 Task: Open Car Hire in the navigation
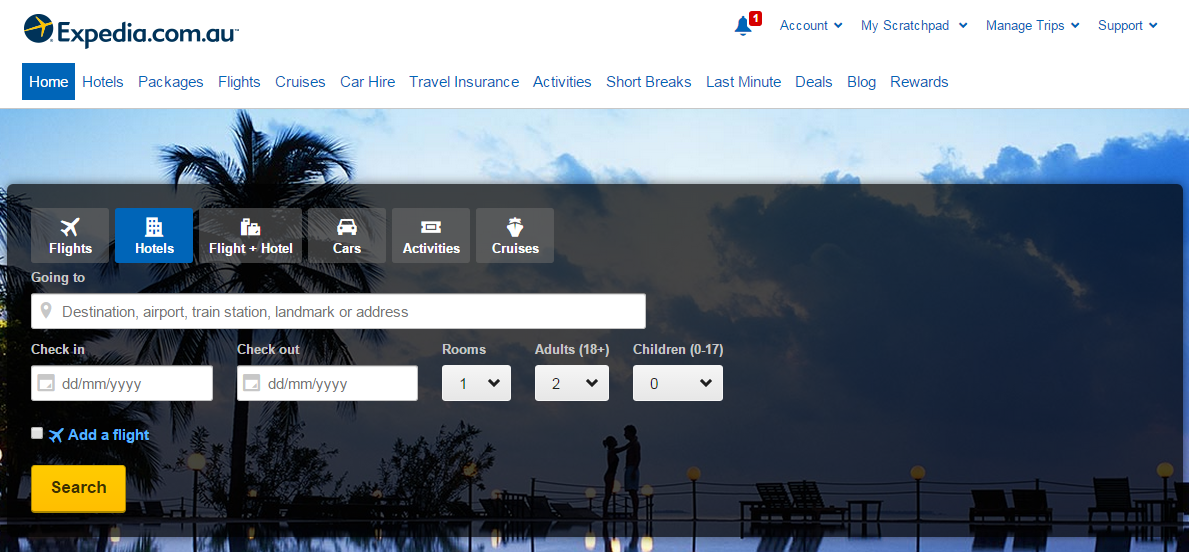pyautogui.click(x=367, y=82)
